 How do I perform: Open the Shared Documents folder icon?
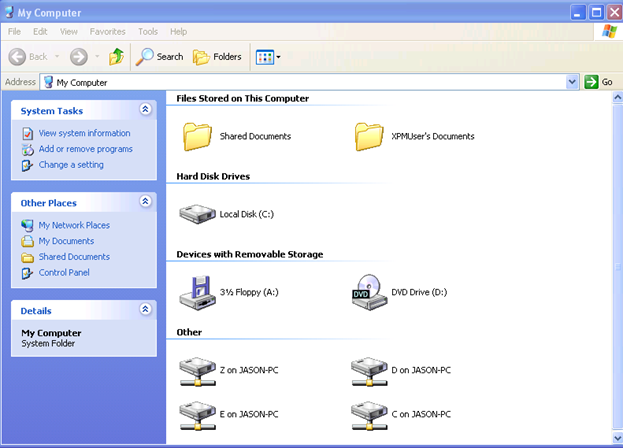click(197, 136)
